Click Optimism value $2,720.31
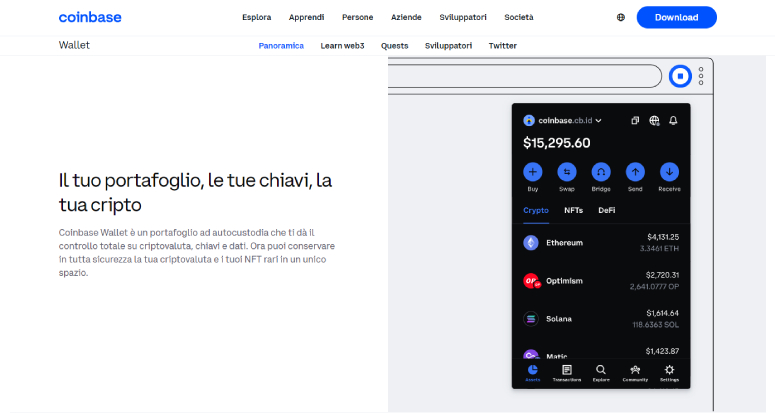 click(x=662, y=275)
